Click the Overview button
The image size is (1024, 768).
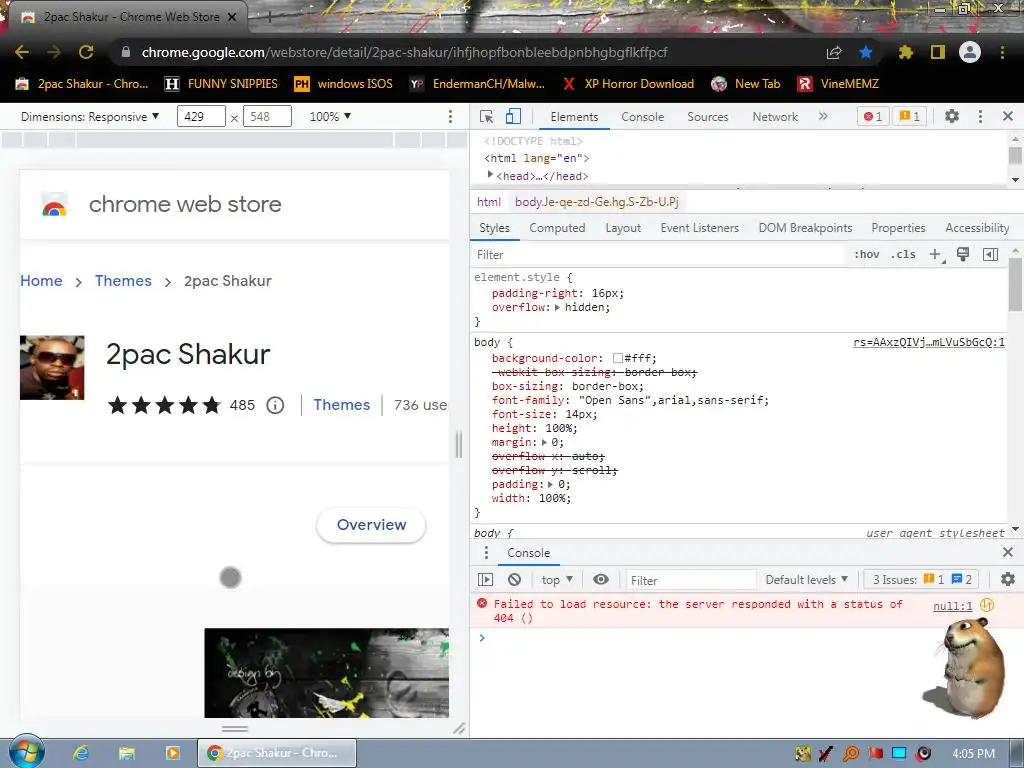pos(371,525)
